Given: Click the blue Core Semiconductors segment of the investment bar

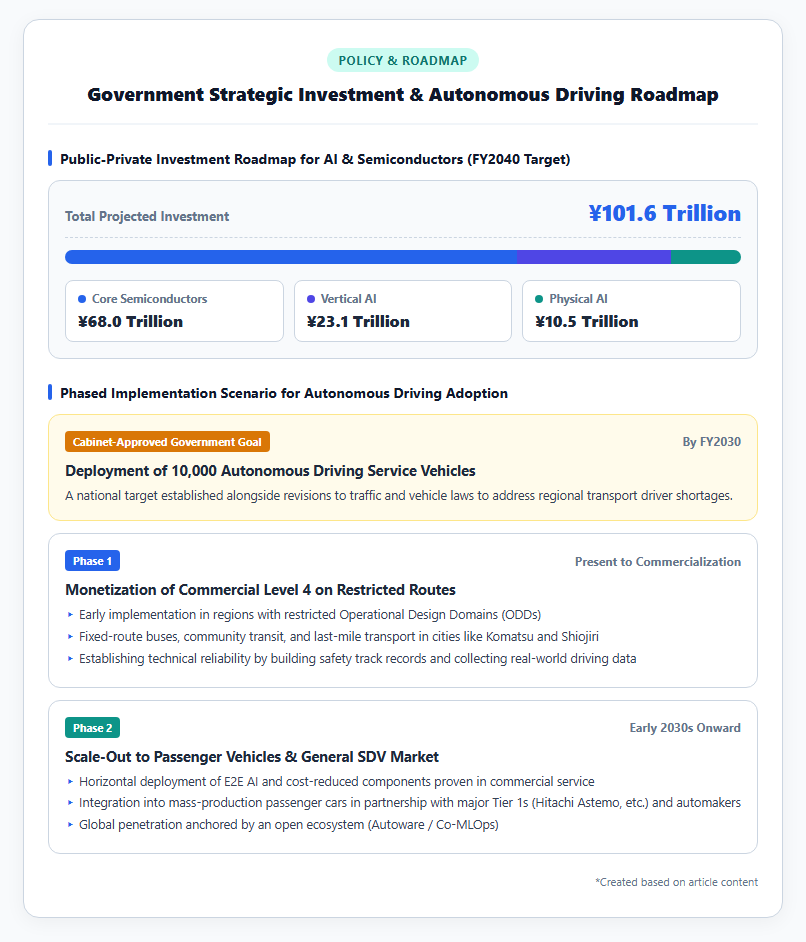Looking at the screenshot, I should coord(291,257).
